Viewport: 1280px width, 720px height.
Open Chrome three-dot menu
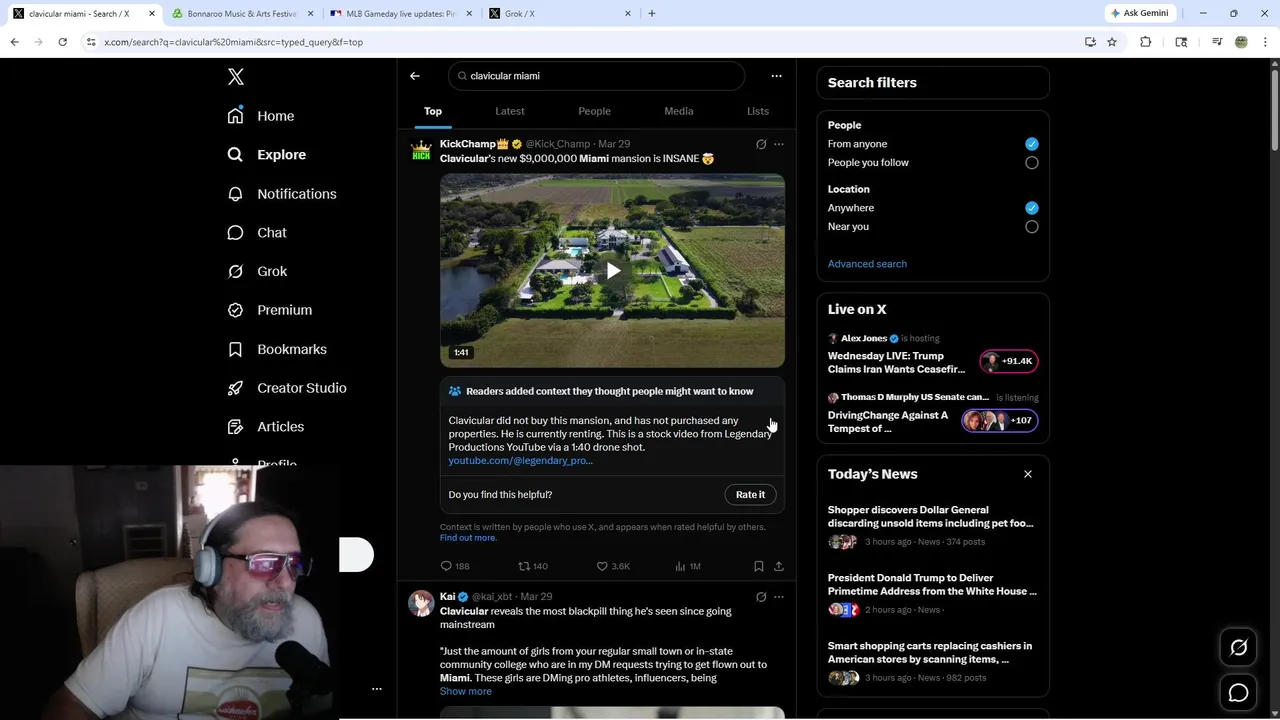(1266, 42)
